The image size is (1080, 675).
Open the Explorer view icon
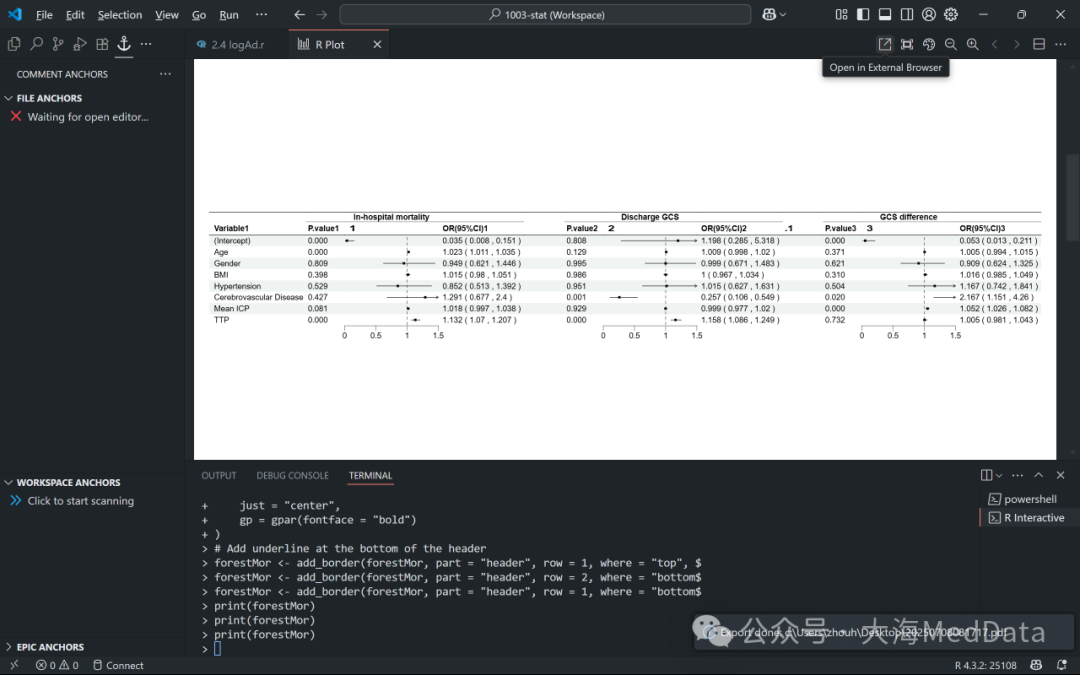[14, 44]
